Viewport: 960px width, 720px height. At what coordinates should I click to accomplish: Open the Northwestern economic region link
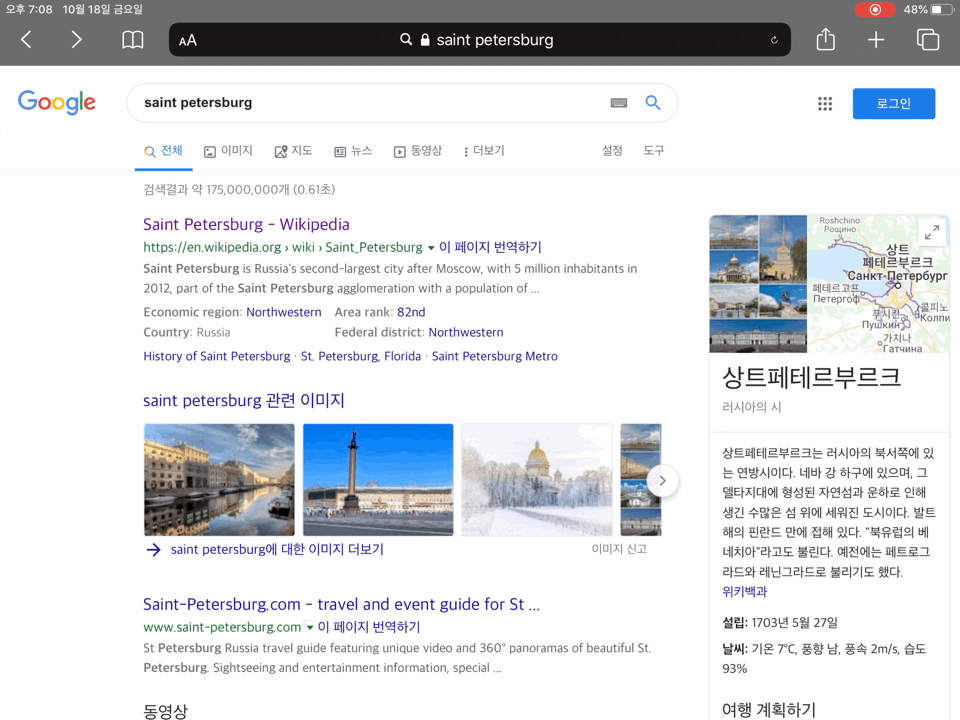click(x=283, y=312)
